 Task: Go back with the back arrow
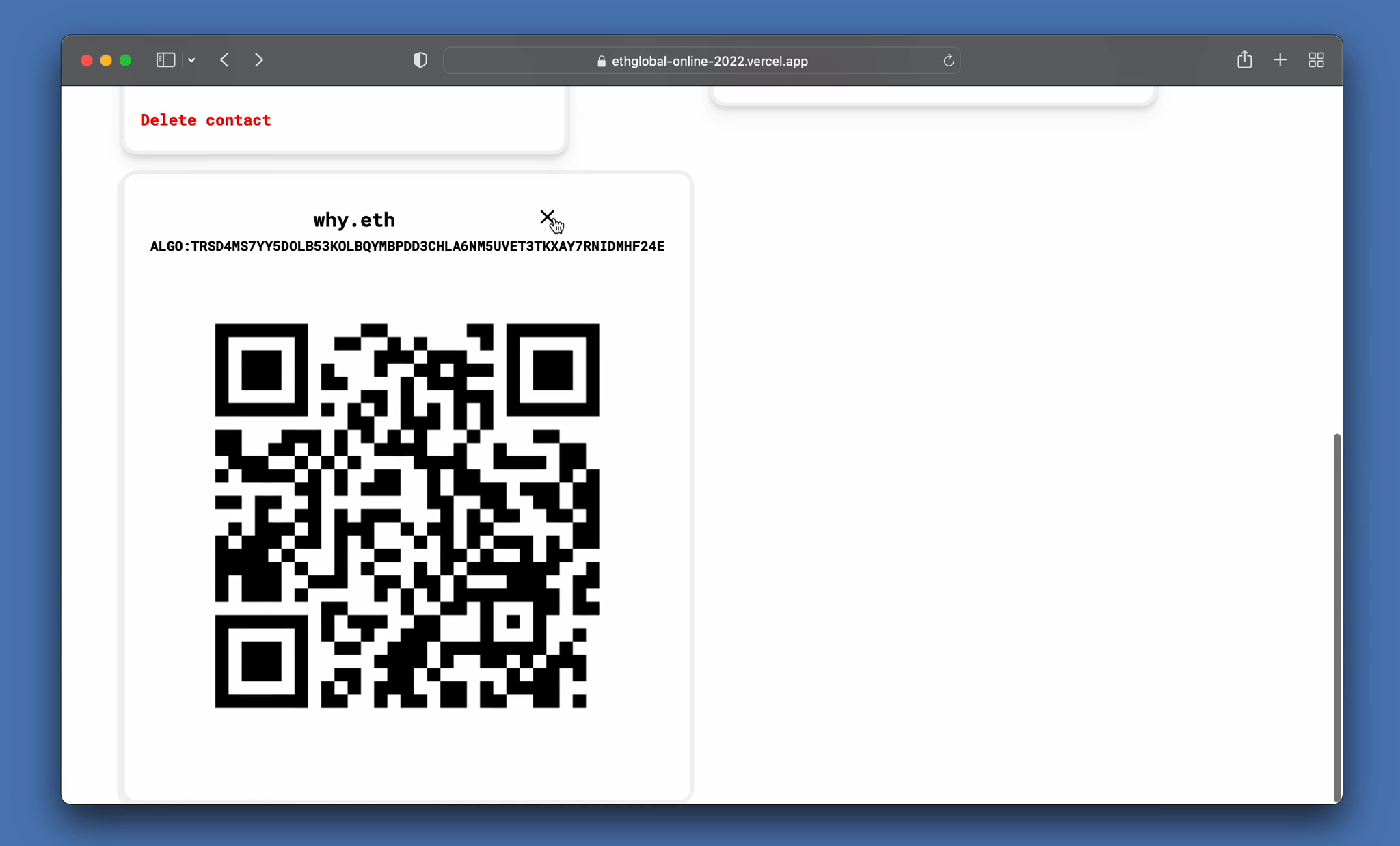pyautogui.click(x=224, y=60)
